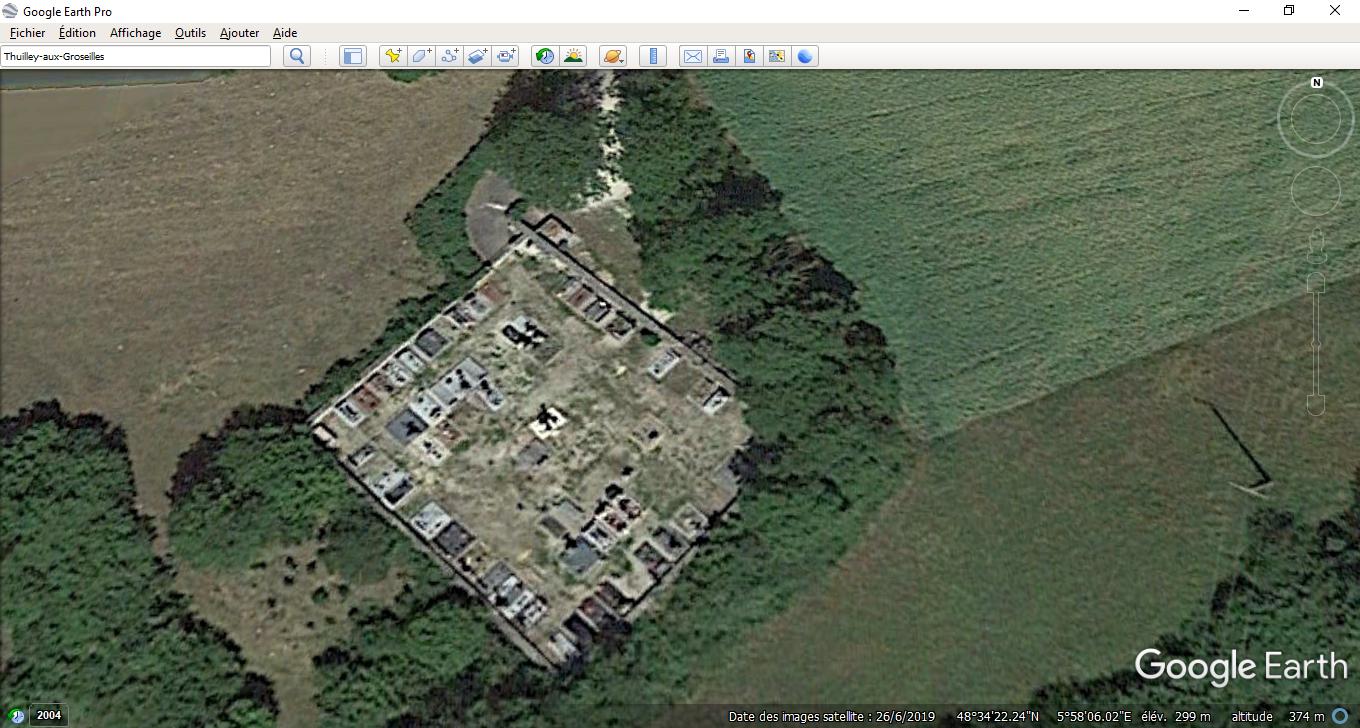Click the print icon

tap(720, 56)
